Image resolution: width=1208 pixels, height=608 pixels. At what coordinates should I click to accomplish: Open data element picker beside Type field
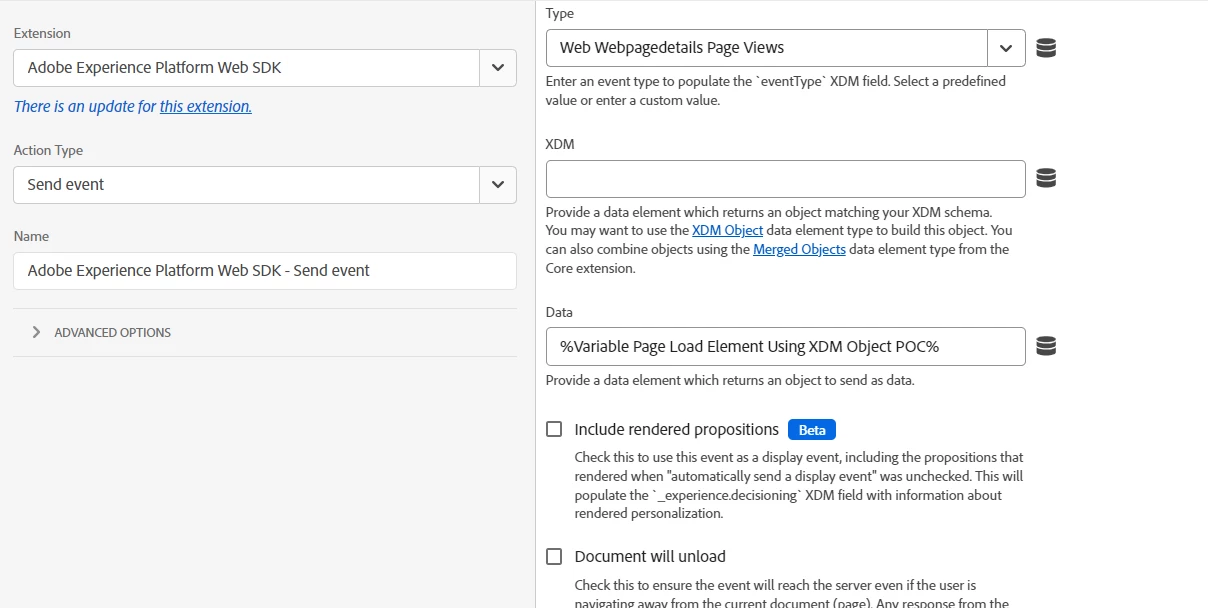(1046, 48)
